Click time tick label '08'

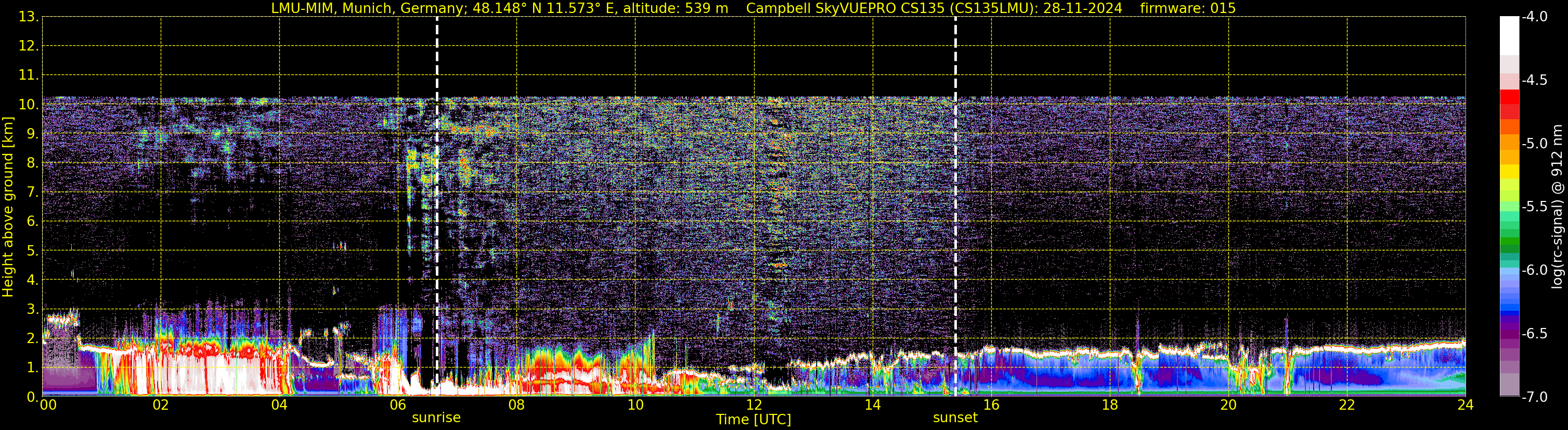[517, 405]
